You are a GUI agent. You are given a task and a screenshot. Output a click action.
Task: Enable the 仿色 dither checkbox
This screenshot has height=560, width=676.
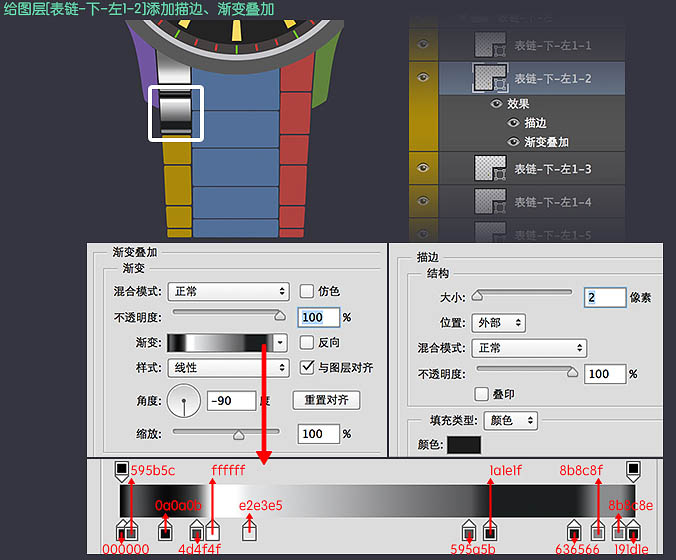(307, 291)
